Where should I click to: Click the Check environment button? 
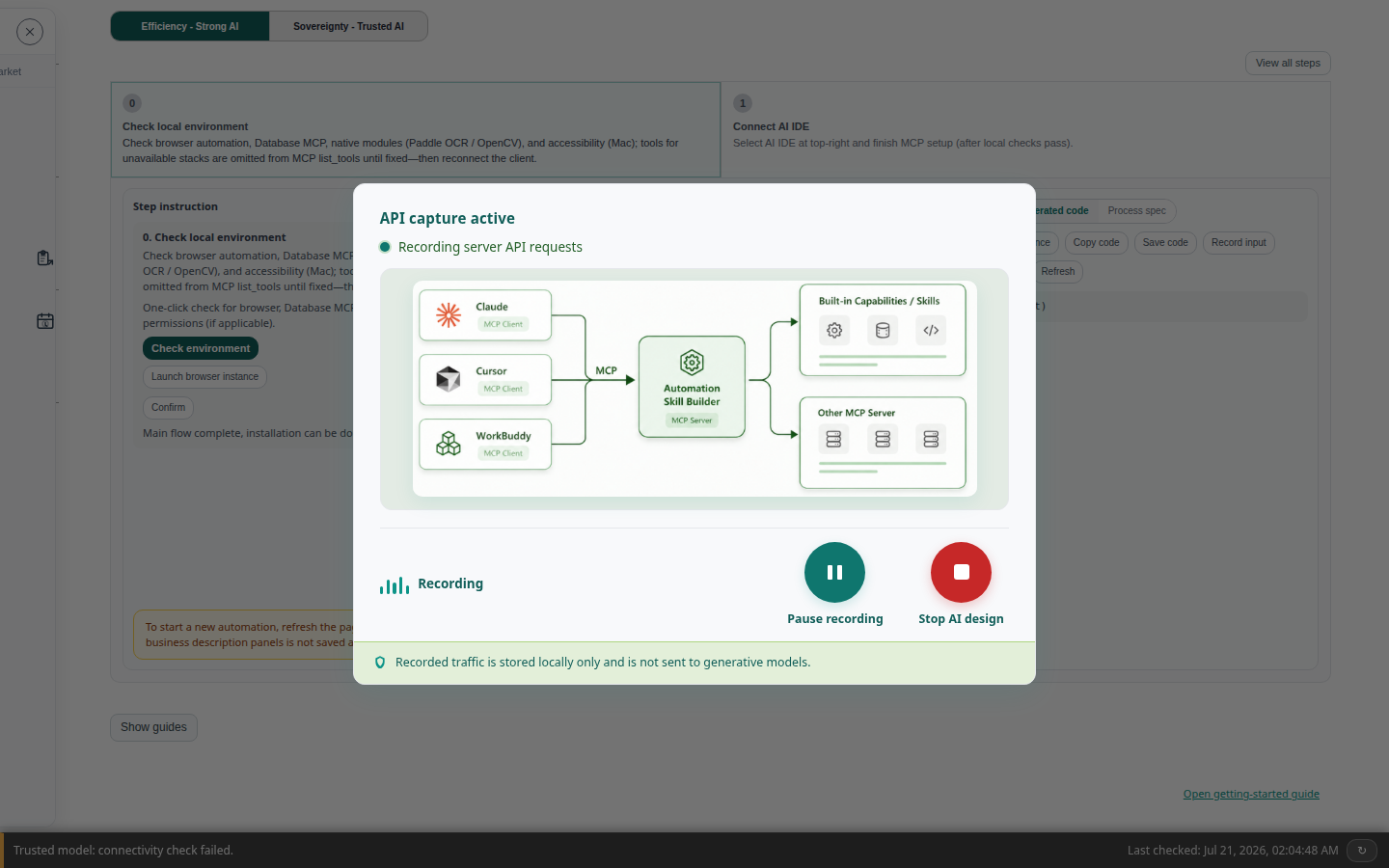(201, 348)
